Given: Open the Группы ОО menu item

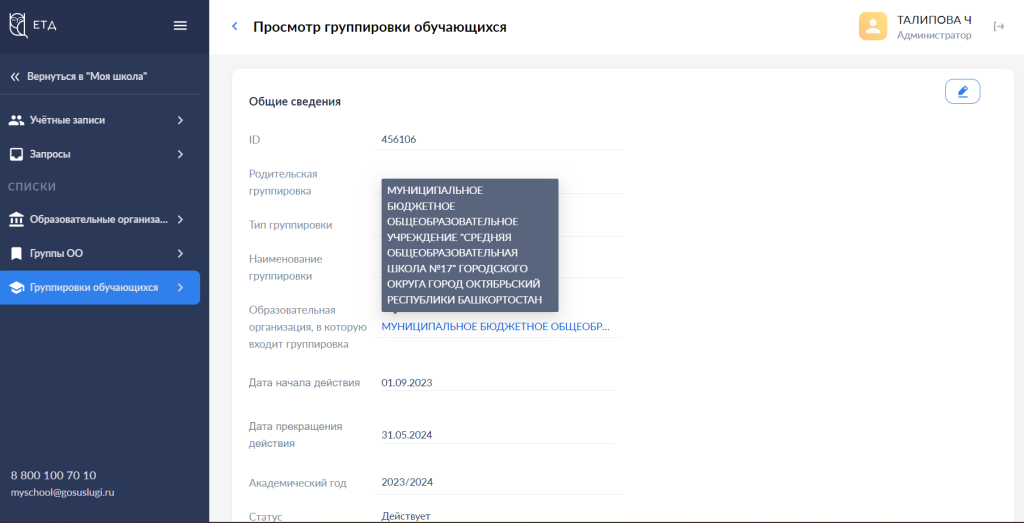Looking at the screenshot, I should tap(100, 253).
